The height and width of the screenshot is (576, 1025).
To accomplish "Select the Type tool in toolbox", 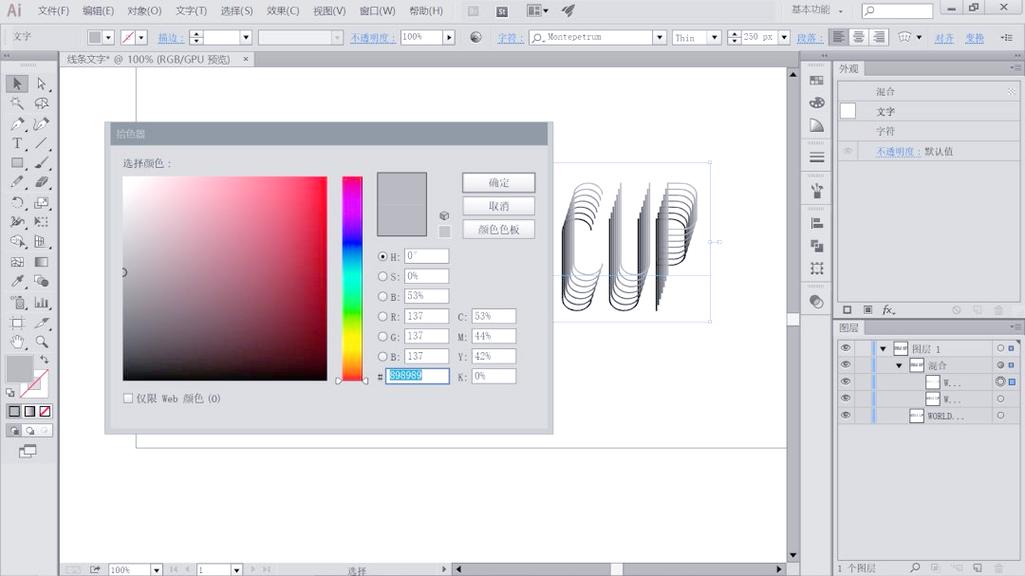I will coord(17,144).
